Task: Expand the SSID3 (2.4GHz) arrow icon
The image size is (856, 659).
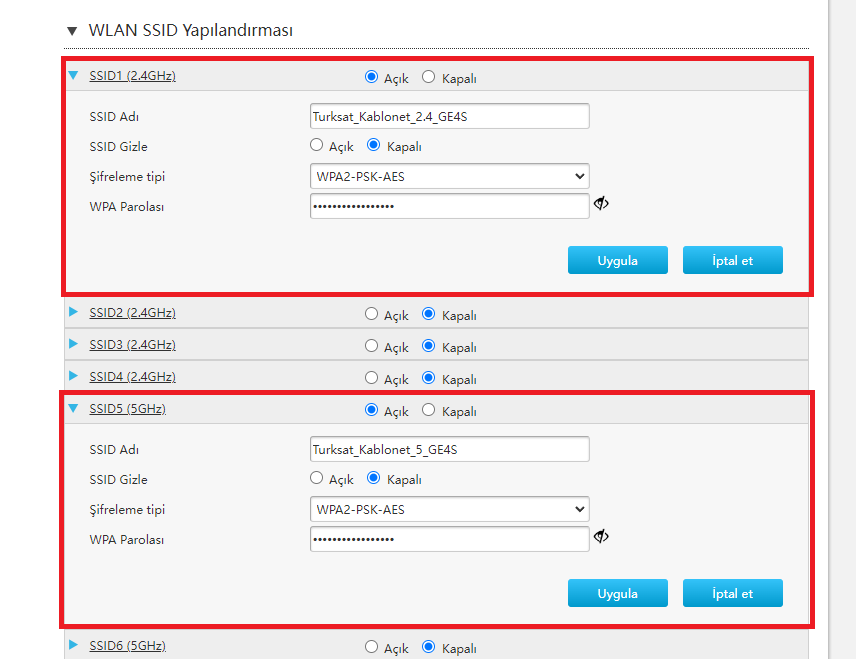Action: pyautogui.click(x=73, y=344)
